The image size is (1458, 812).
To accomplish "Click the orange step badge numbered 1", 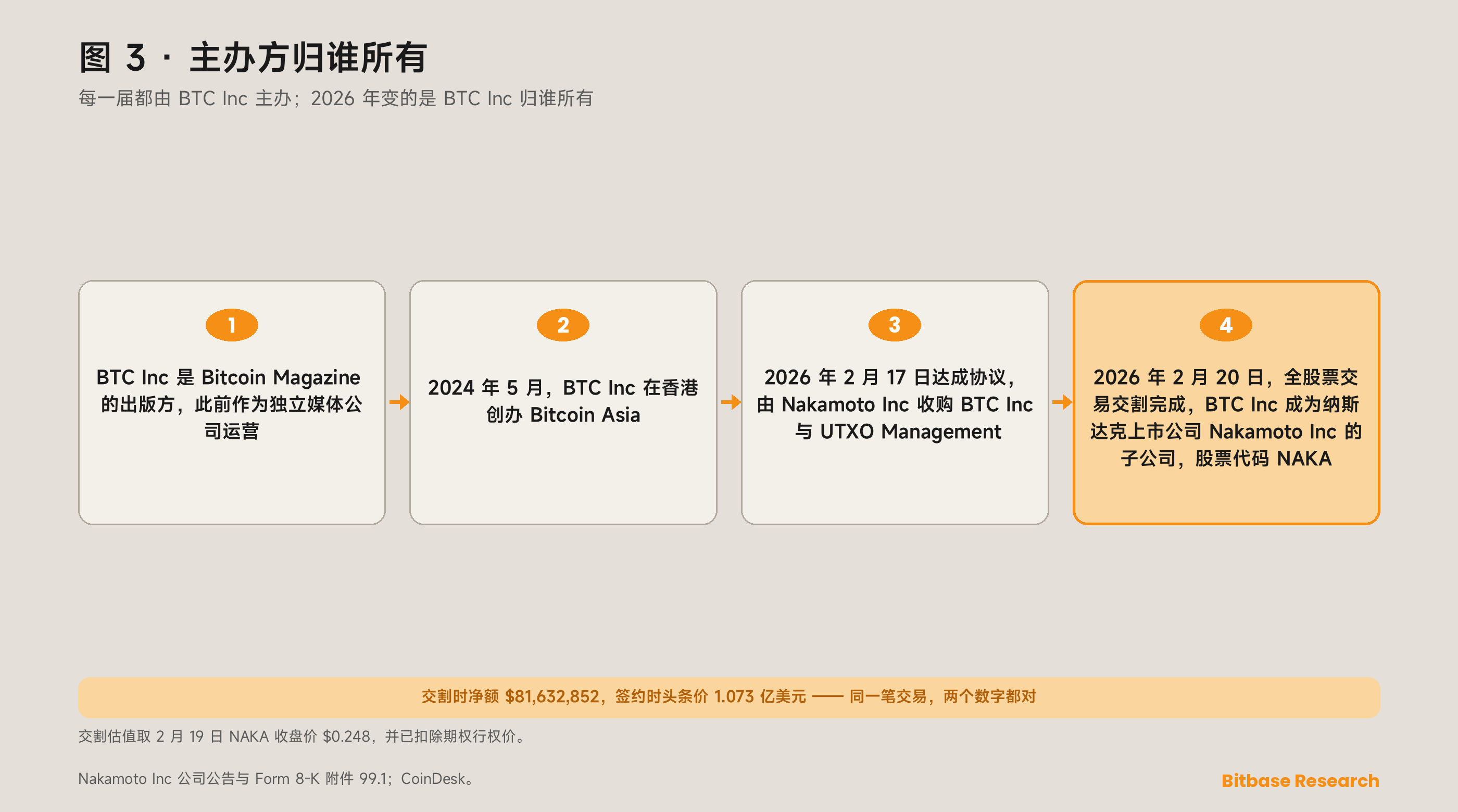I will (x=232, y=325).
